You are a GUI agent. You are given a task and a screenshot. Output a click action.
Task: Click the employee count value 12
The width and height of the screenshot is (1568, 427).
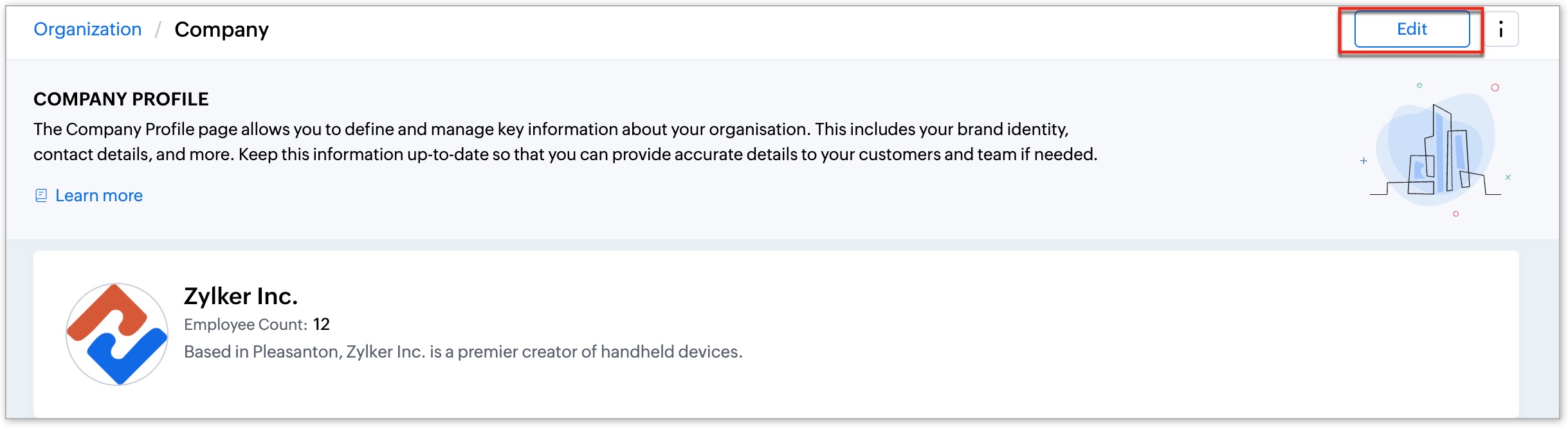[322, 324]
